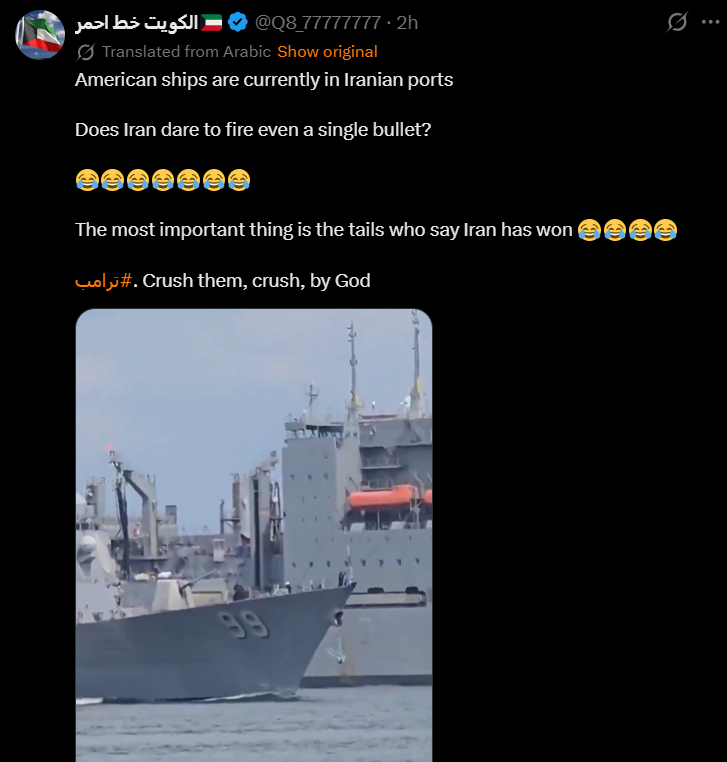Click the row of seven laughing emojis

coord(163,180)
